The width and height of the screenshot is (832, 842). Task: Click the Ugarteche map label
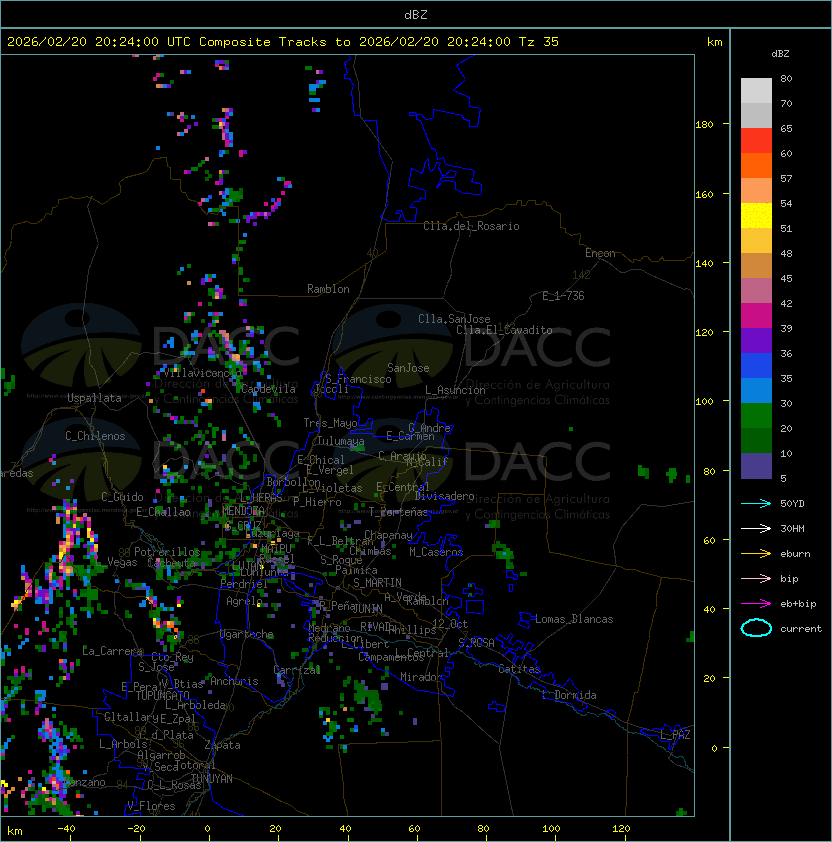click(247, 634)
